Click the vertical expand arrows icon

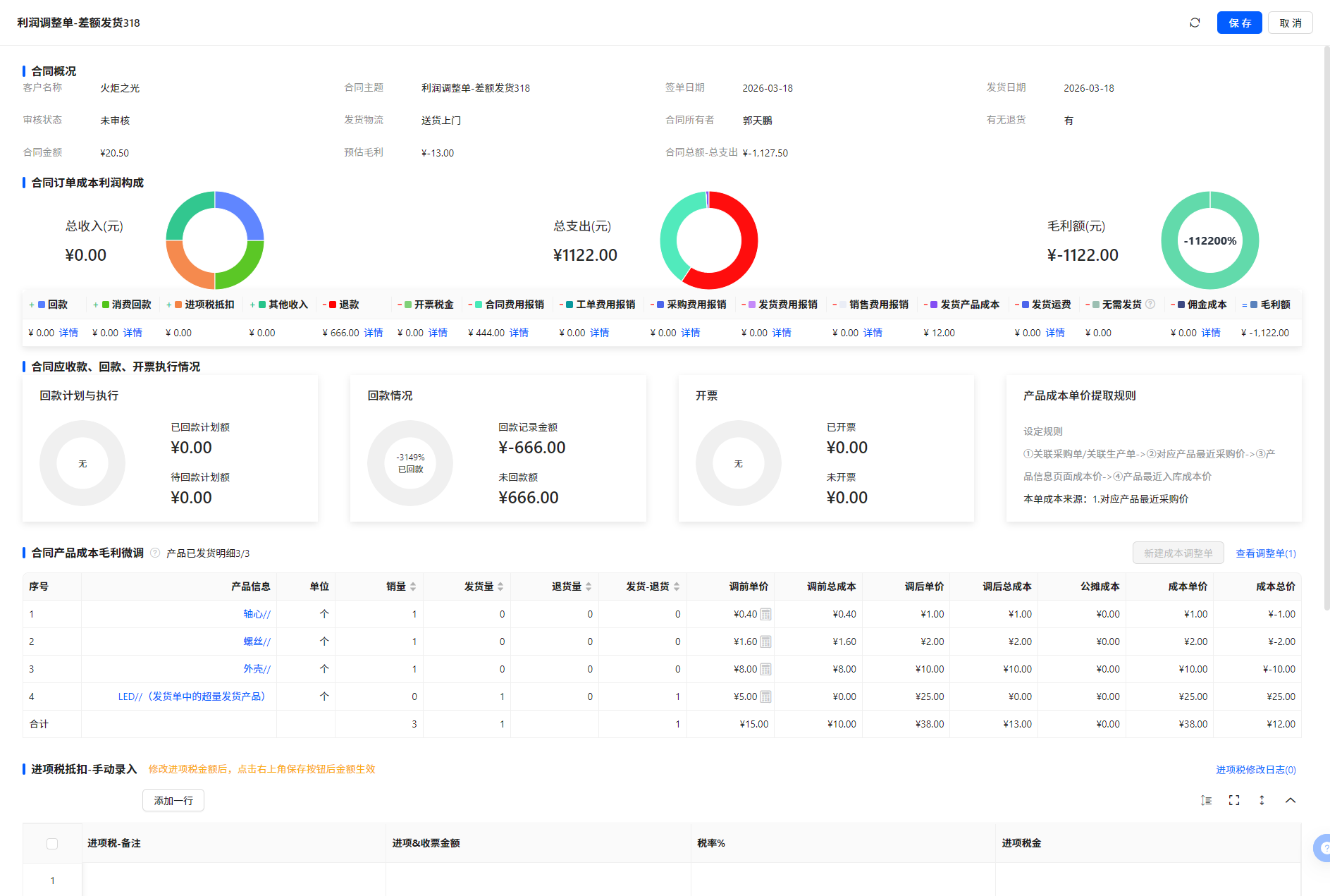coord(1262,800)
